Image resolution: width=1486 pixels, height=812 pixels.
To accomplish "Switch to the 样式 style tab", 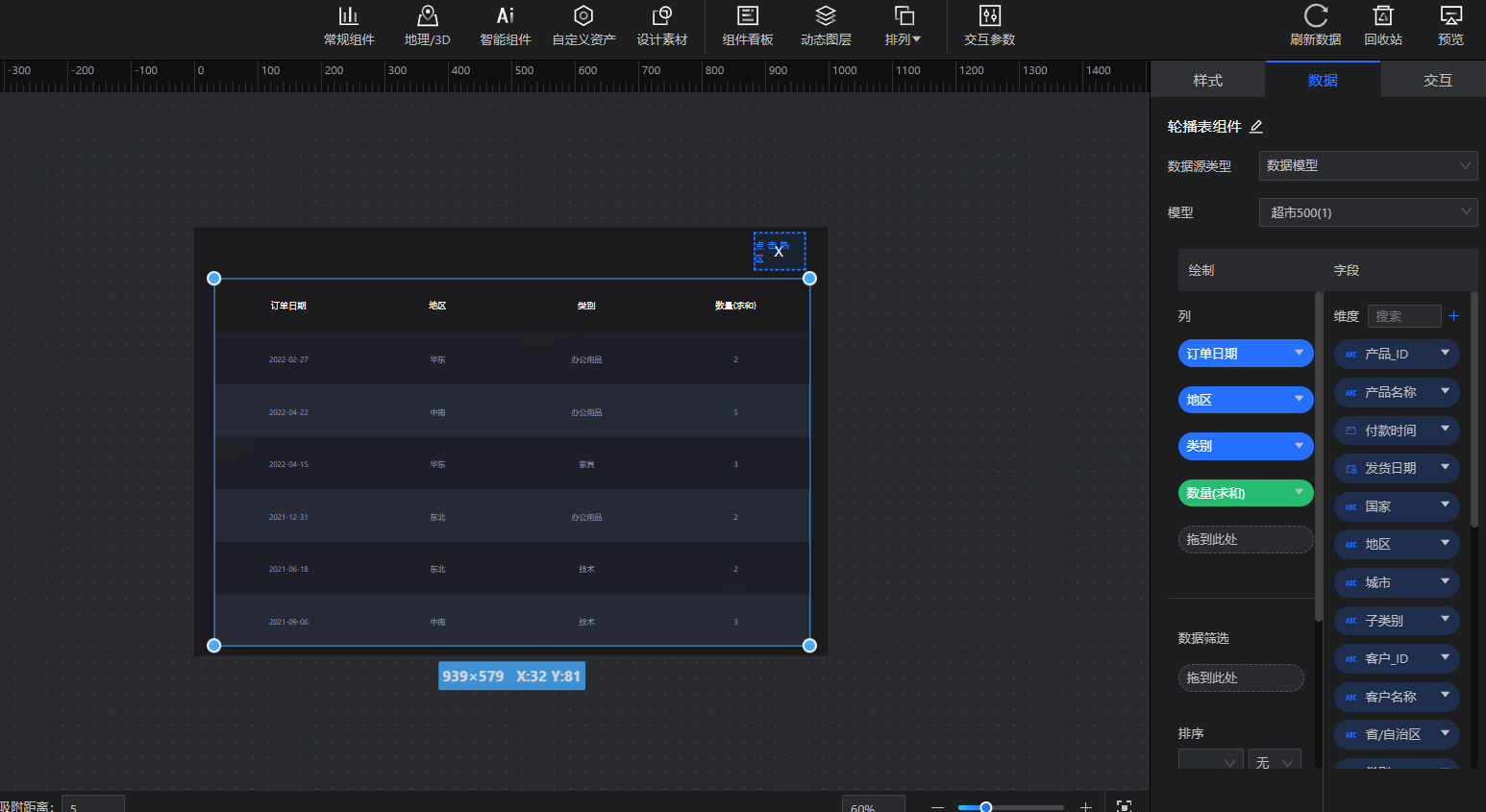I will tap(1208, 81).
